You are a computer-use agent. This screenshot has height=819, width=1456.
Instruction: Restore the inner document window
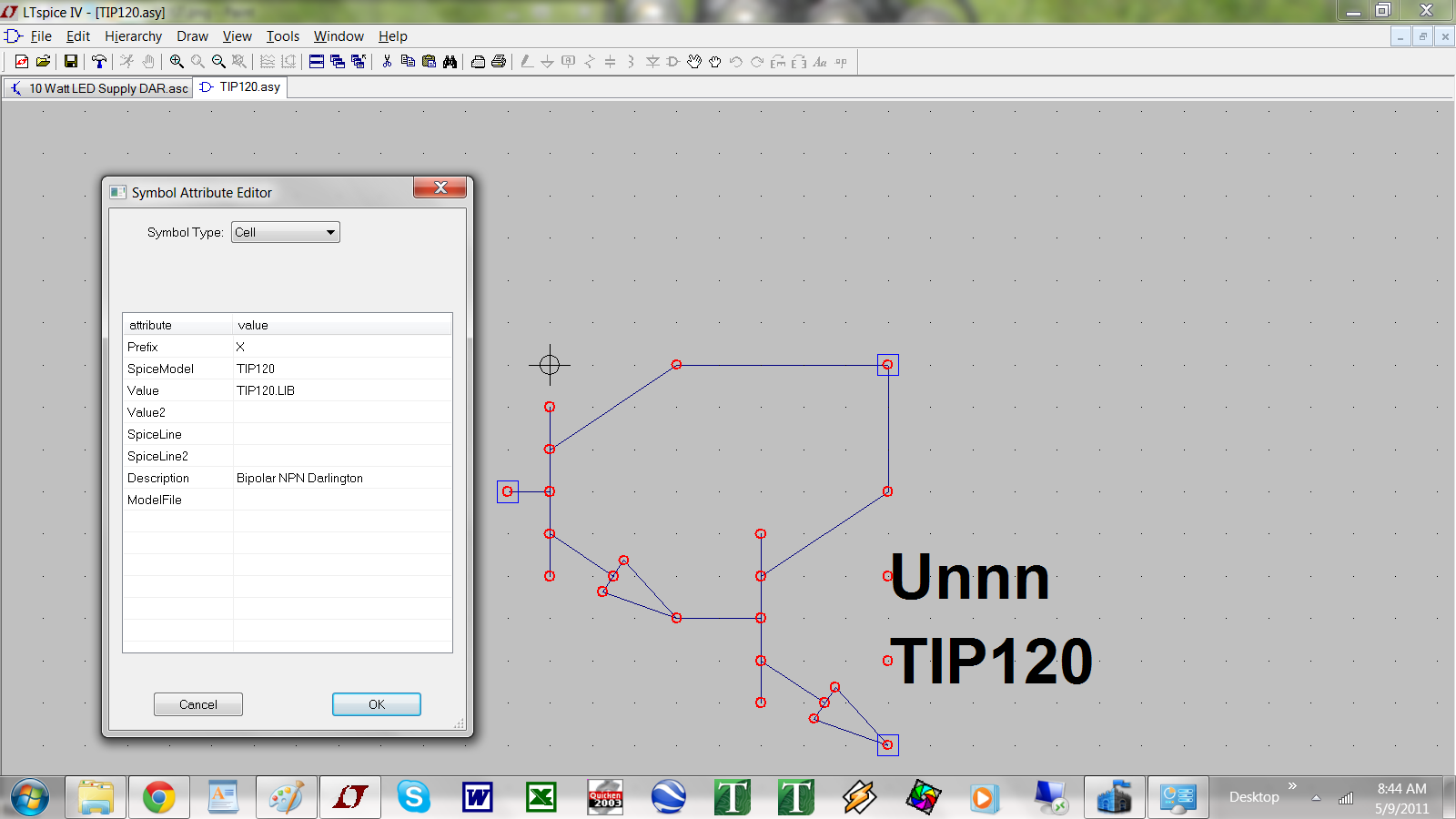point(1422,36)
